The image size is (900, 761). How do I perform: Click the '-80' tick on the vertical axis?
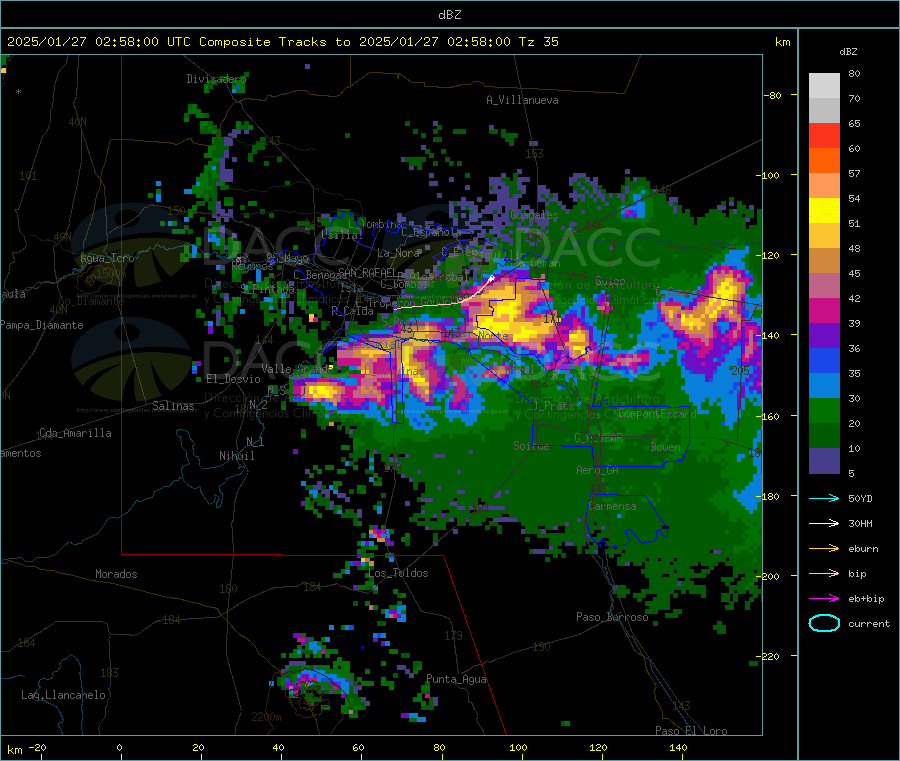click(773, 95)
